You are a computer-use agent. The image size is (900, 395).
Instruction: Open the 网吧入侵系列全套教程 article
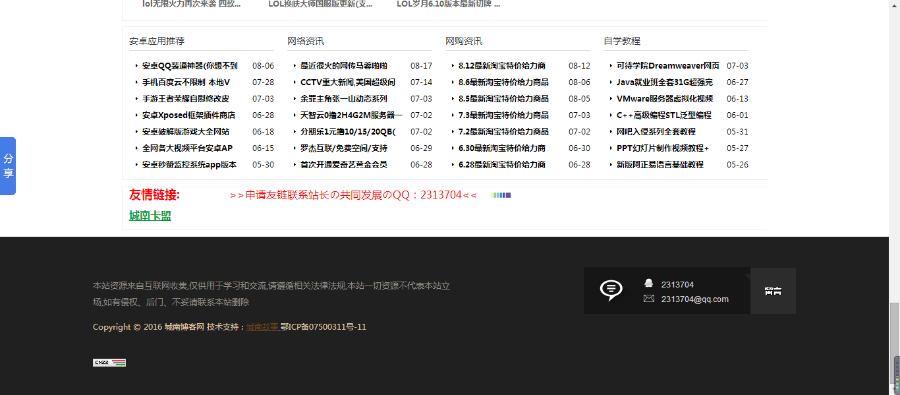656,131
